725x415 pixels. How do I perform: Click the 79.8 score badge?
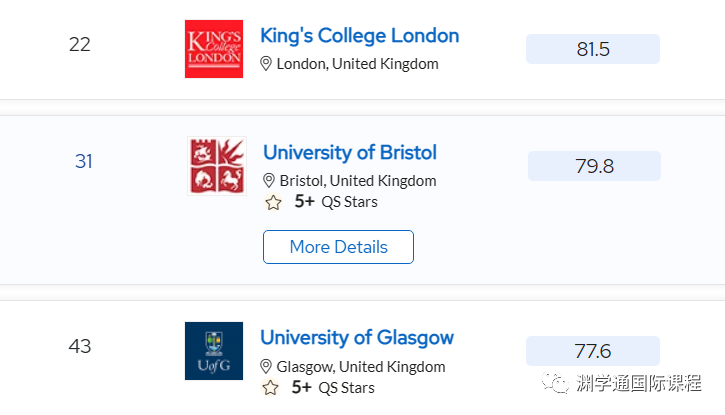[x=595, y=166]
